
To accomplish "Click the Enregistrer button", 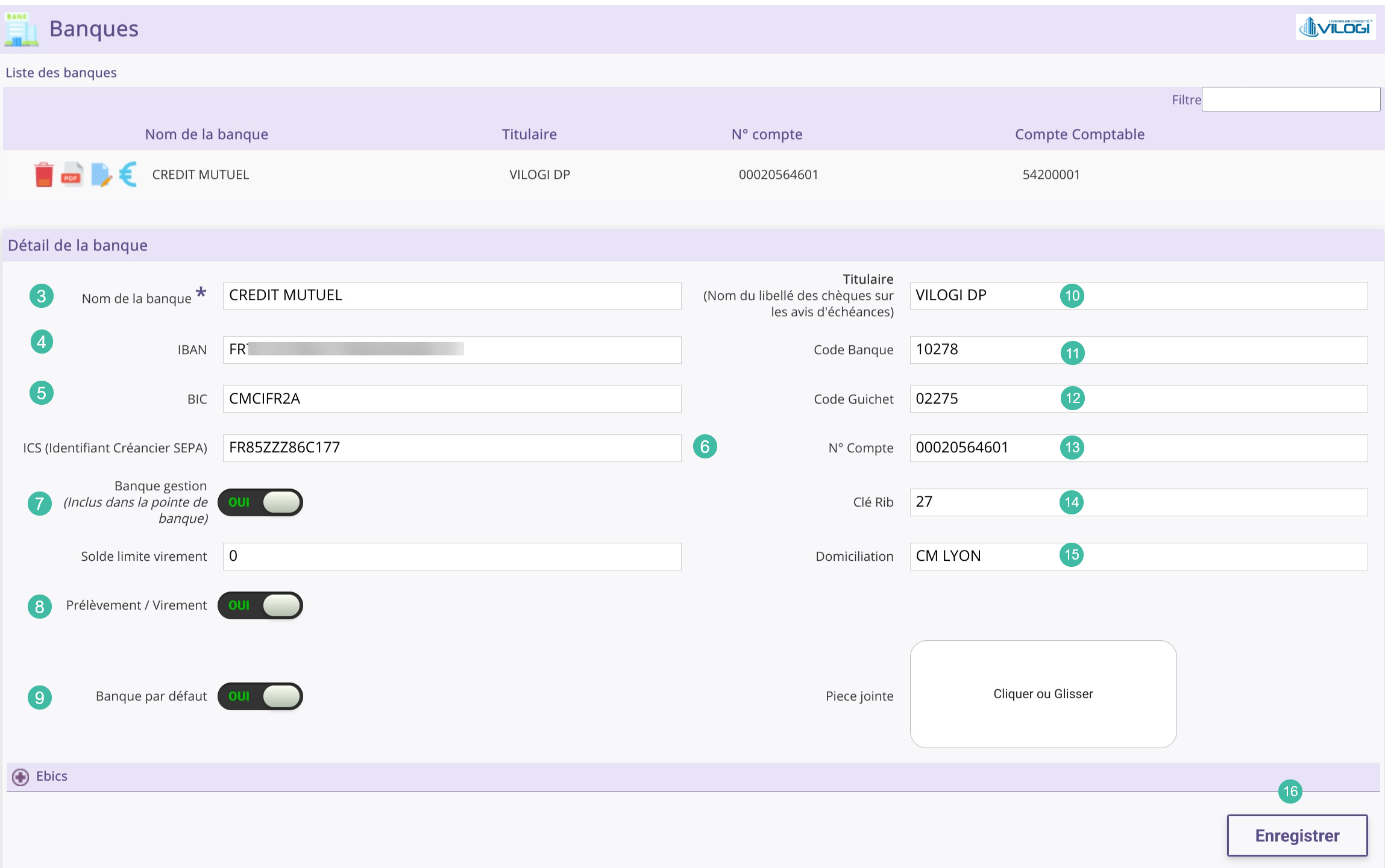I will [x=1297, y=835].
